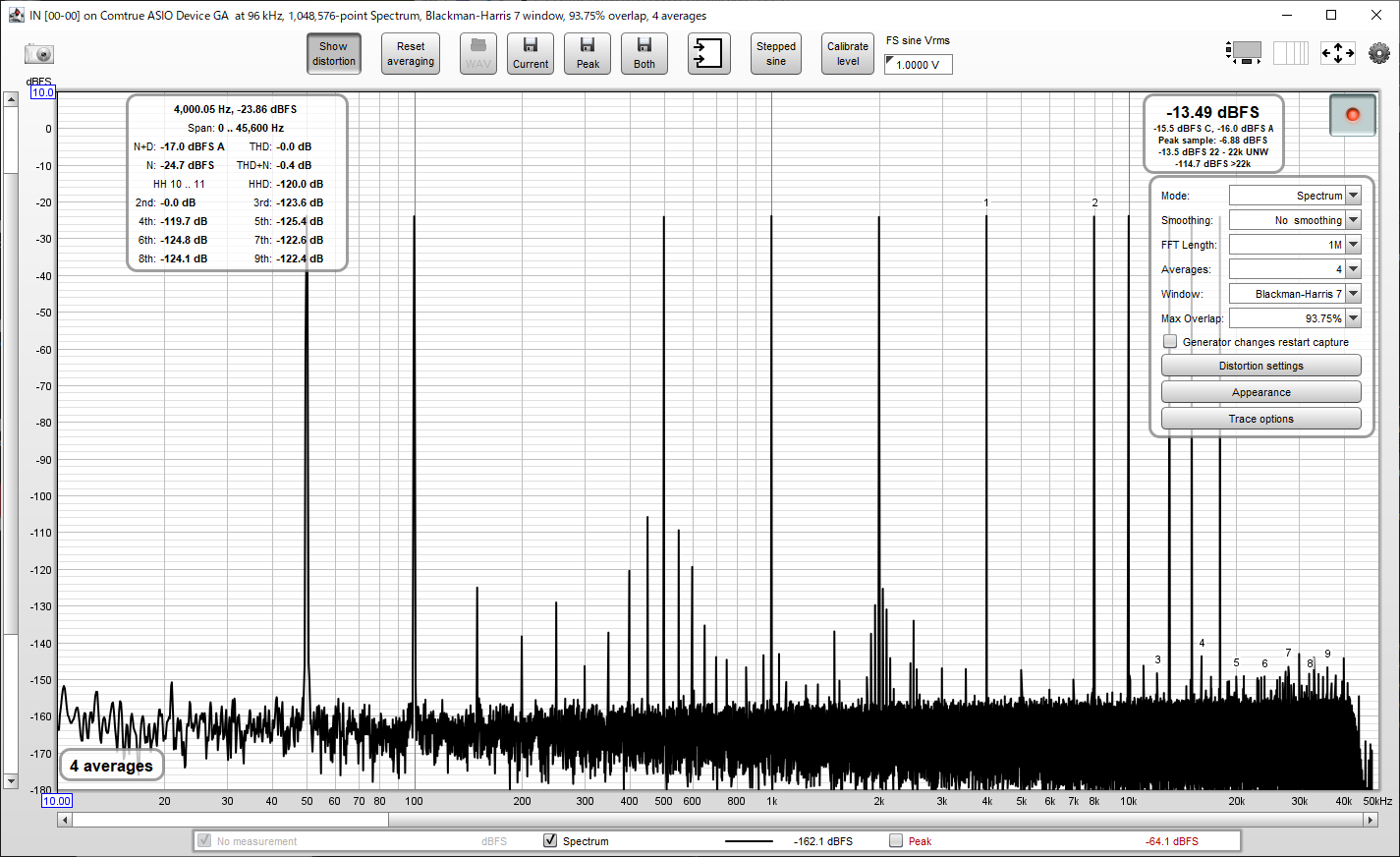
Task: Toggle the Show distortion button
Action: pyautogui.click(x=334, y=53)
